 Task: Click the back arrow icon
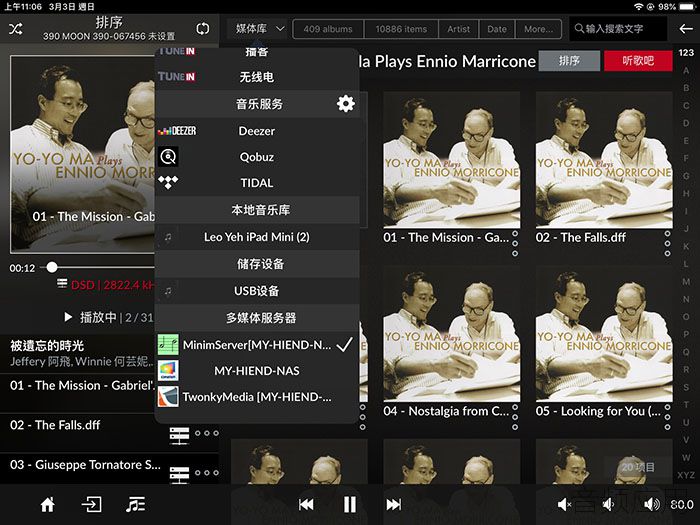tap(685, 29)
